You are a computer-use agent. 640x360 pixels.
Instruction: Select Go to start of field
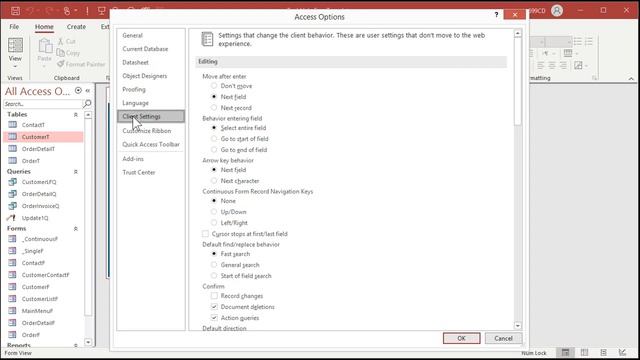click(214, 139)
